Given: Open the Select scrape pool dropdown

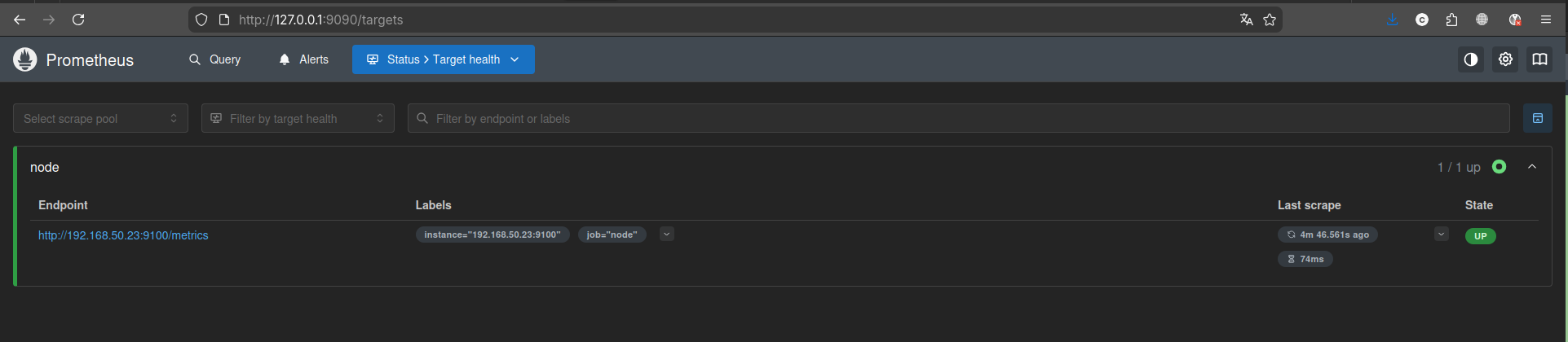Looking at the screenshot, I should [100, 119].
